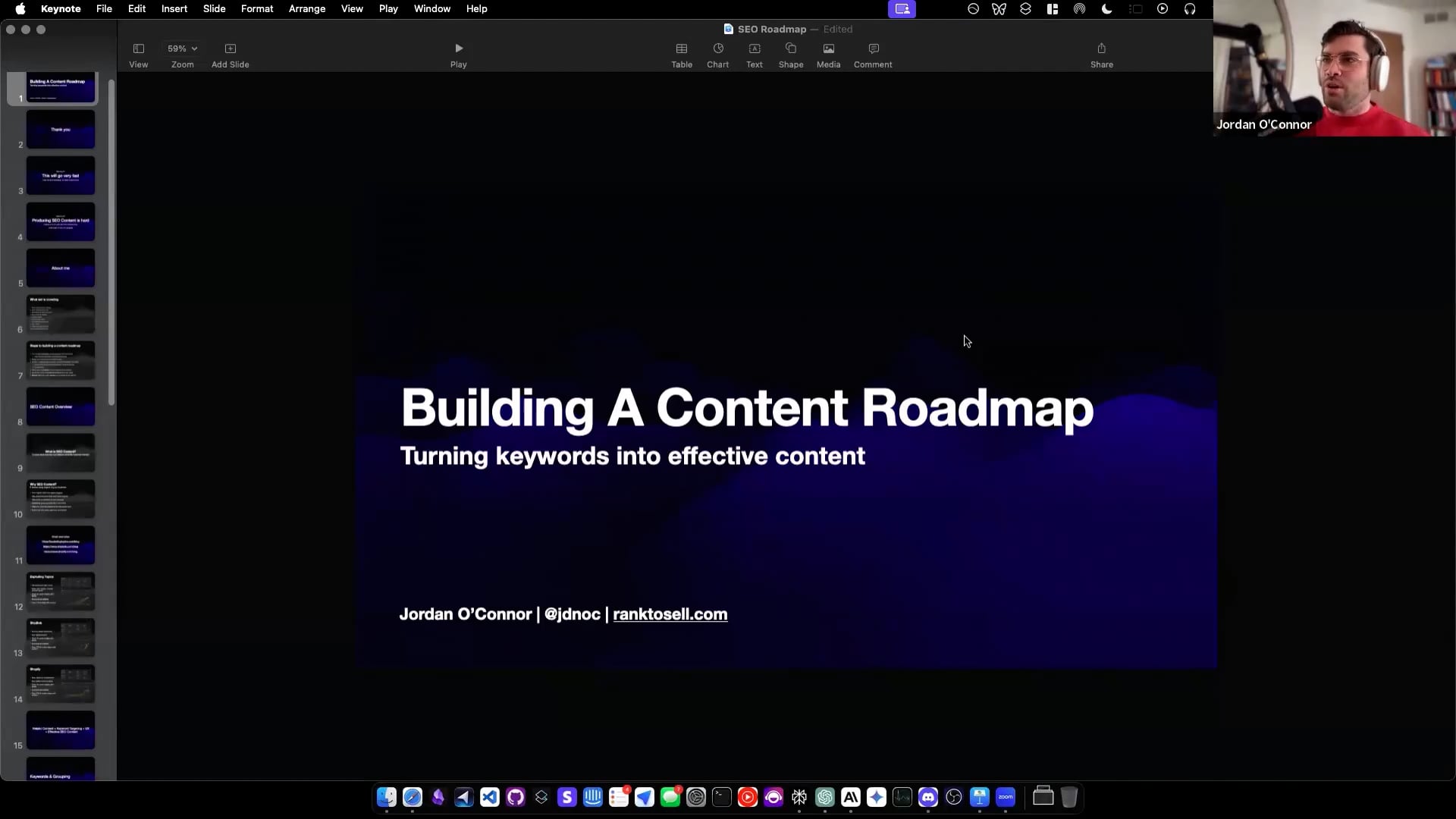Open the Format menu
The width and height of the screenshot is (1456, 819).
257,9
